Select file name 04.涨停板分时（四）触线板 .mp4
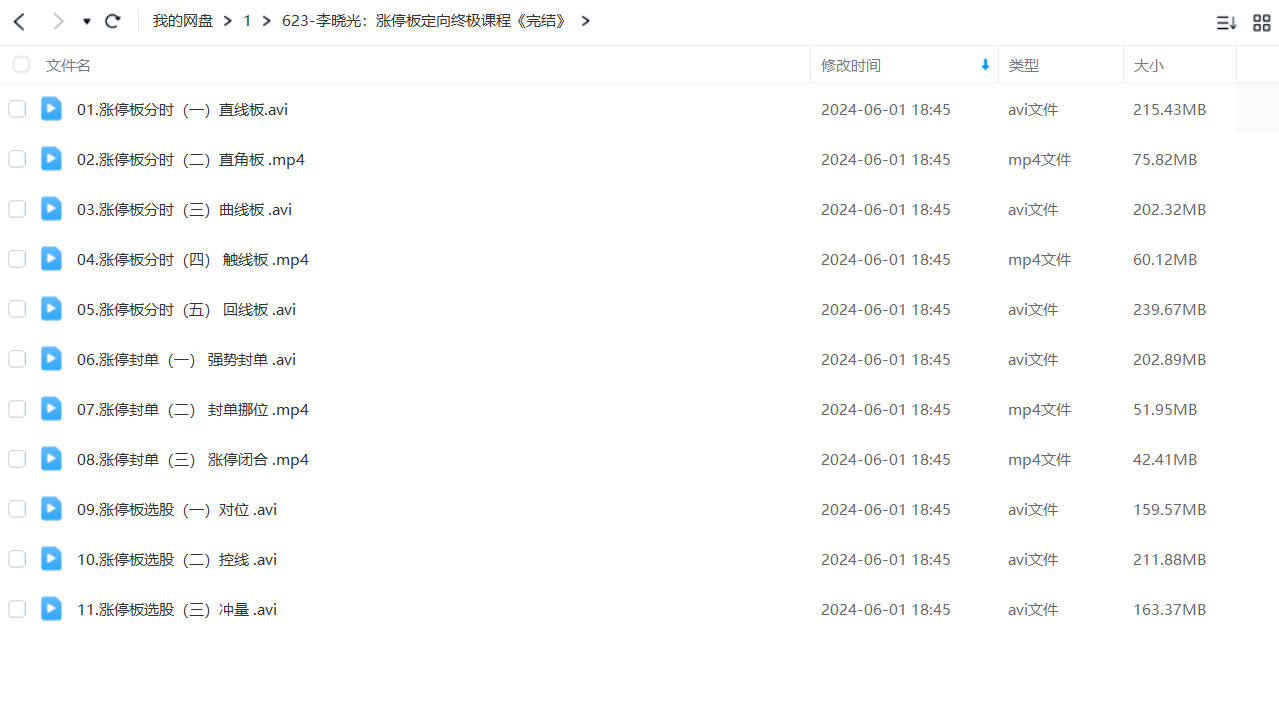The image size is (1279, 704). pyautogui.click(x=193, y=259)
